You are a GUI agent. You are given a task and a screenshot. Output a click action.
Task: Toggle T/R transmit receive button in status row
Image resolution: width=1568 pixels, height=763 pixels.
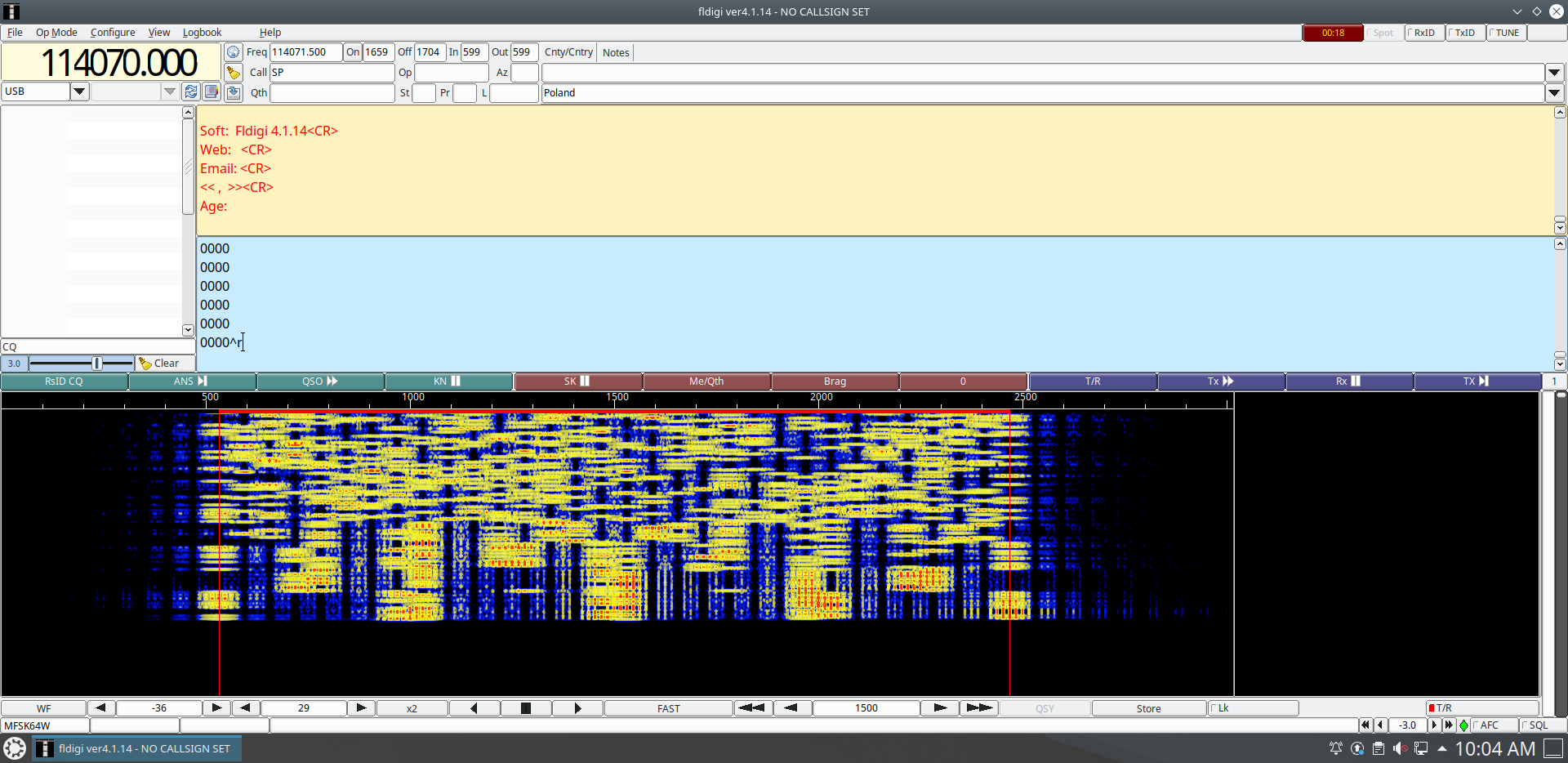(1482, 708)
